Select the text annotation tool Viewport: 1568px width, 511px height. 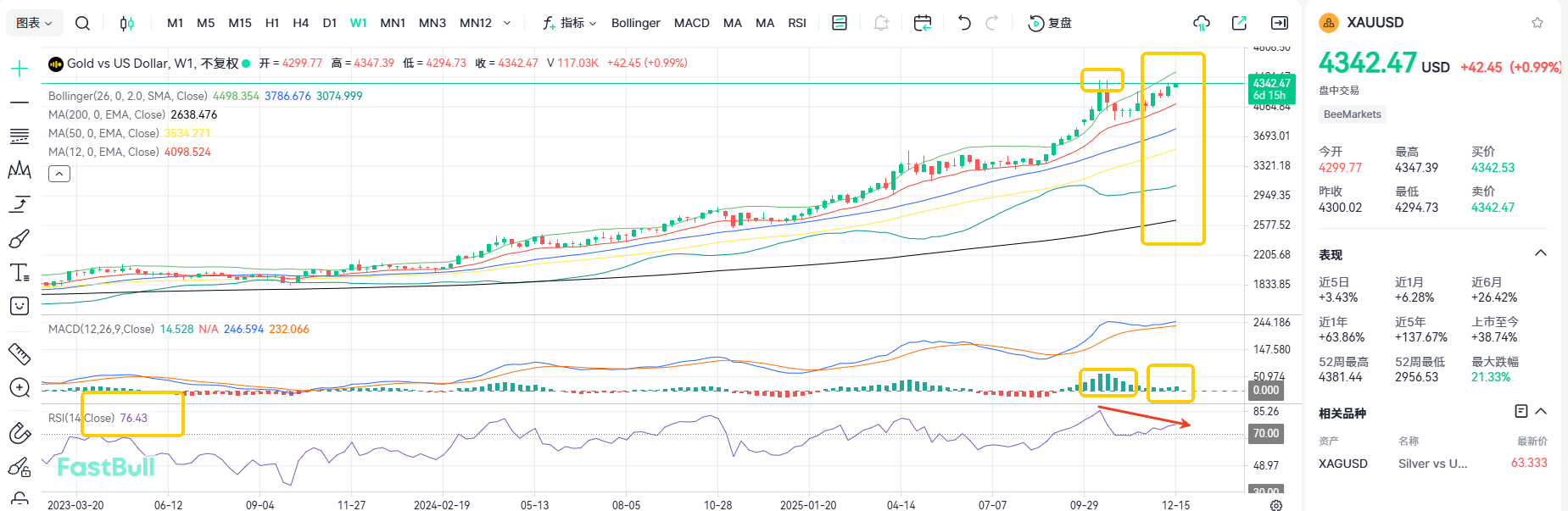(x=20, y=272)
